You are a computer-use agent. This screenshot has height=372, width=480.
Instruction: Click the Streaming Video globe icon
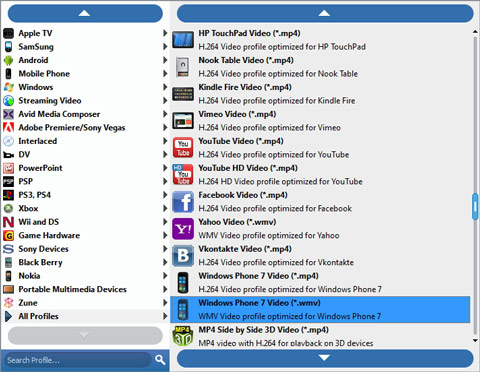pyautogui.click(x=8, y=101)
